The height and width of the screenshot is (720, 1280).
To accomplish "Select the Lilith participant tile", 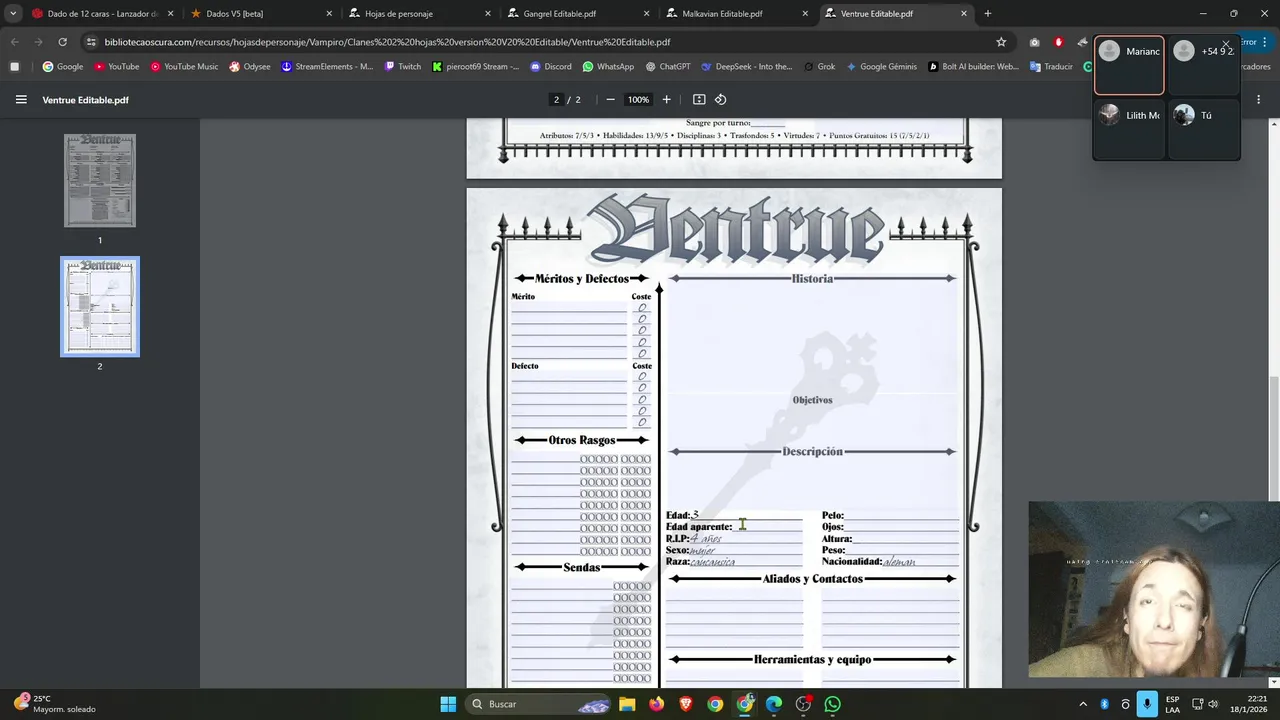I will pos(1129,129).
